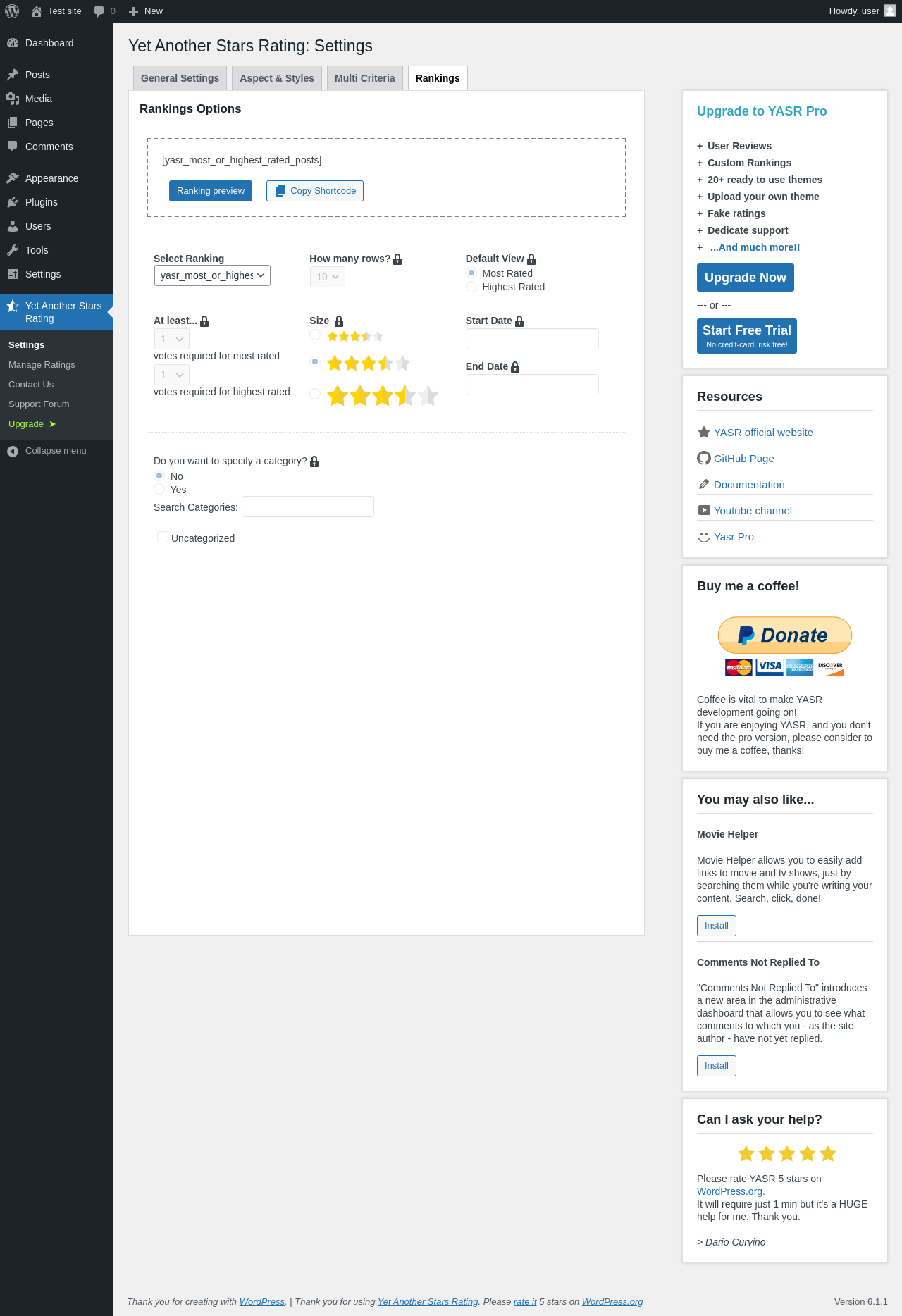
Task: Click the Ranking preview button
Action: [x=211, y=191]
